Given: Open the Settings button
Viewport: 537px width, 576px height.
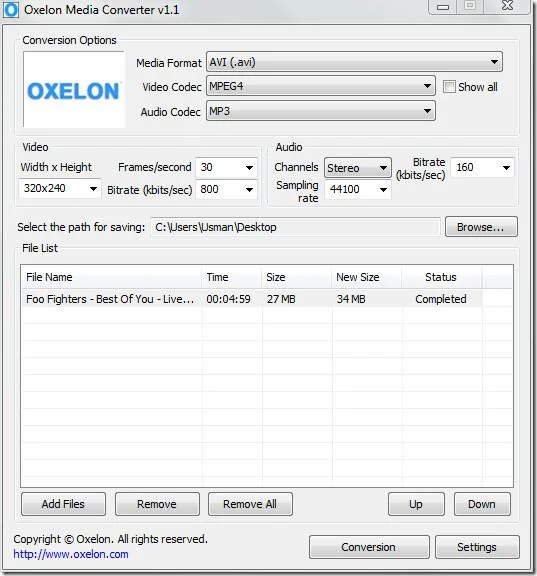Looking at the screenshot, I should (x=477, y=547).
